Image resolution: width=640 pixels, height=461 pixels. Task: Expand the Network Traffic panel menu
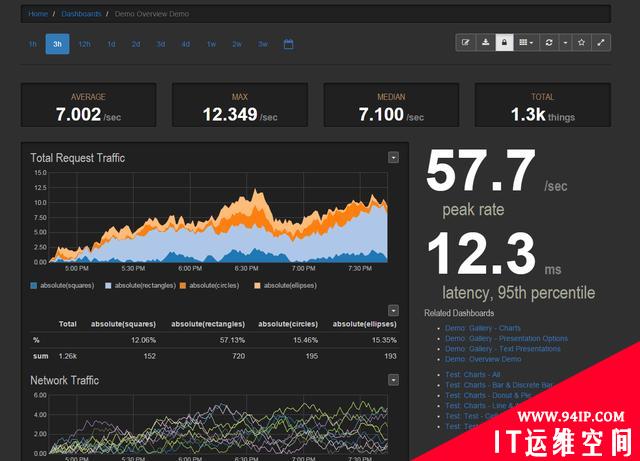click(x=393, y=380)
